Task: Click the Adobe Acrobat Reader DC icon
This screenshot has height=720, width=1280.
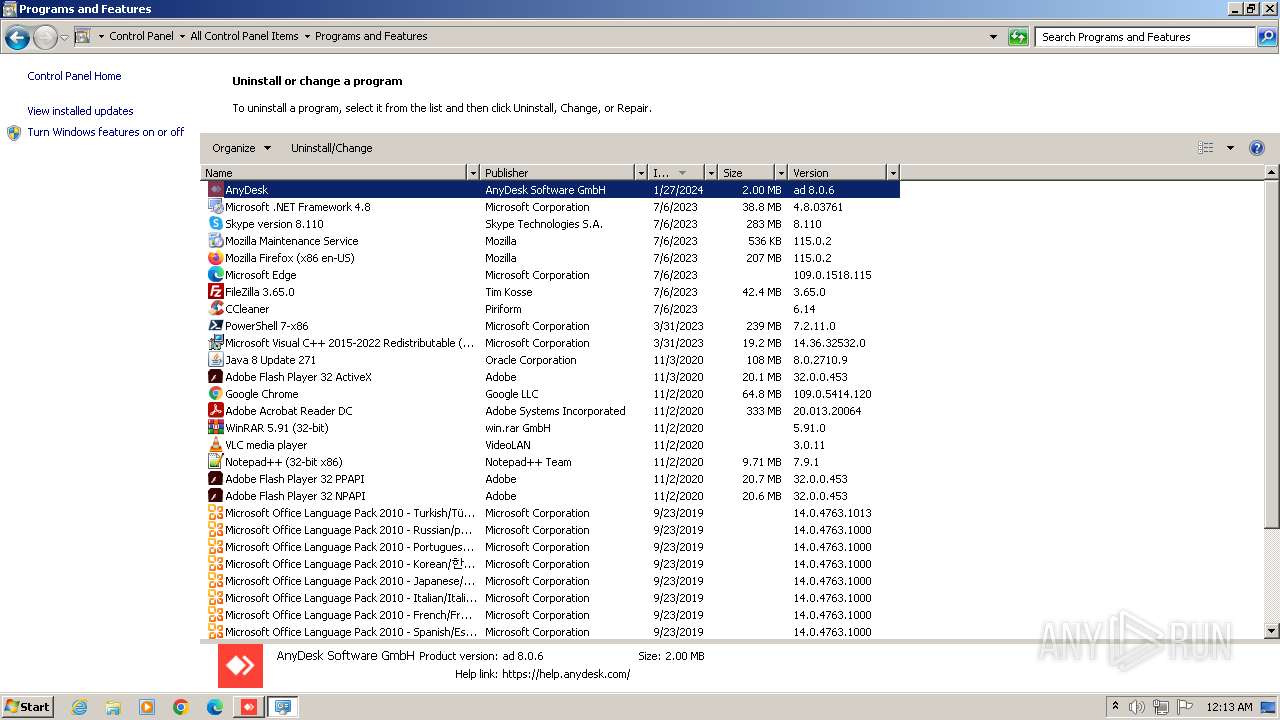Action: (215, 410)
